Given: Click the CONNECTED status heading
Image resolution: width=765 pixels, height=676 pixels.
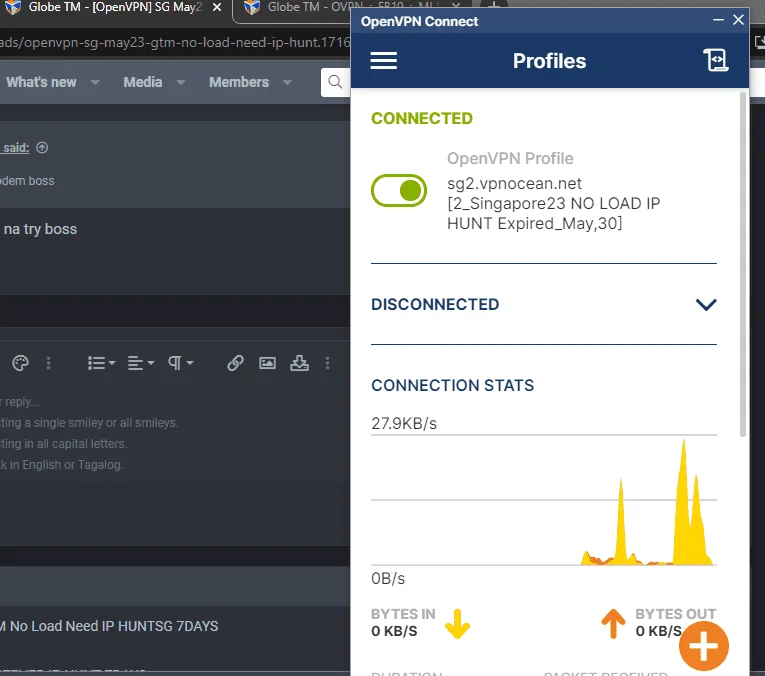Looking at the screenshot, I should click(x=422, y=118).
